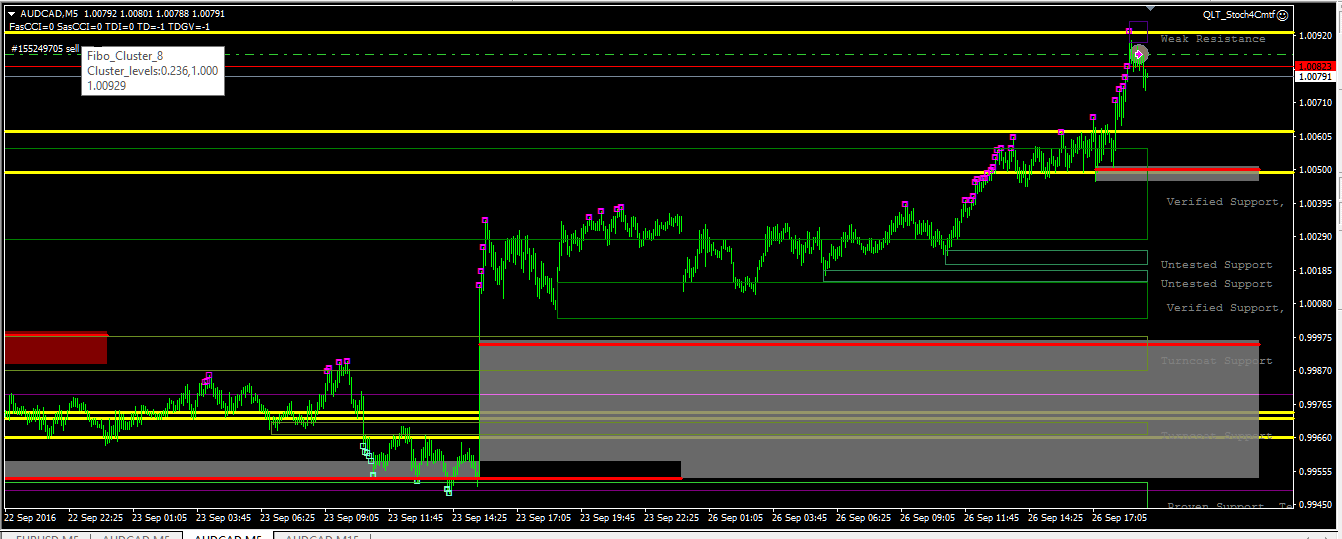Image resolution: width=1342 pixels, height=539 pixels.
Task: Click the Fibo_Cluster_8 tooltip box
Action: click(x=152, y=70)
